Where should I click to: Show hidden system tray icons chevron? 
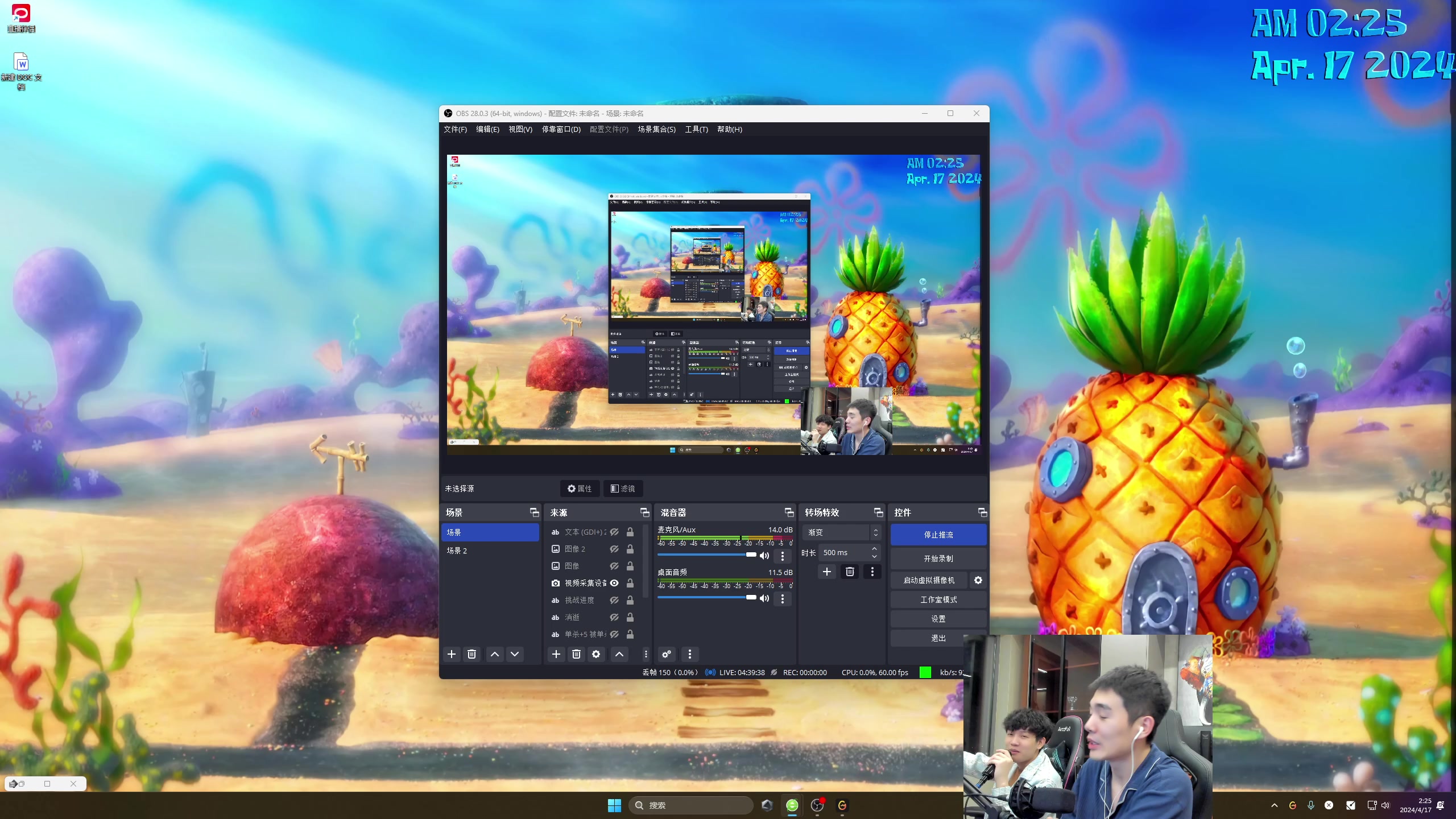tap(1275, 805)
